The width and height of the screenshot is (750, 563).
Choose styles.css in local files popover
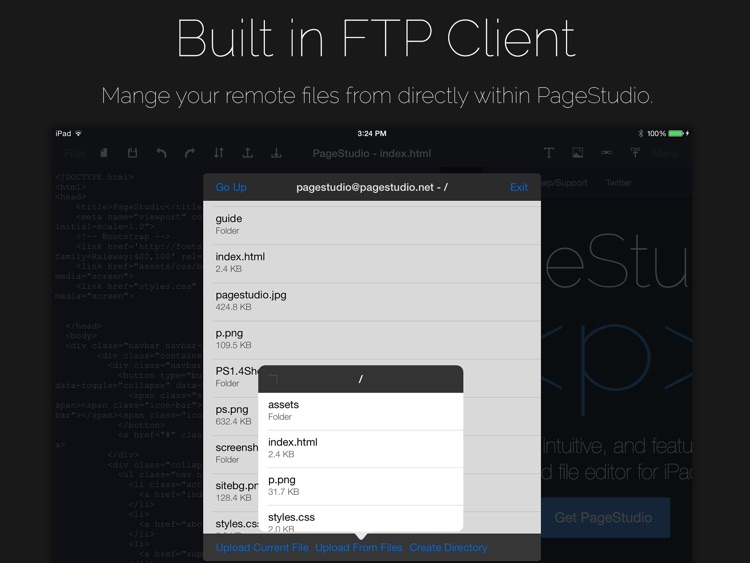[x=361, y=519]
